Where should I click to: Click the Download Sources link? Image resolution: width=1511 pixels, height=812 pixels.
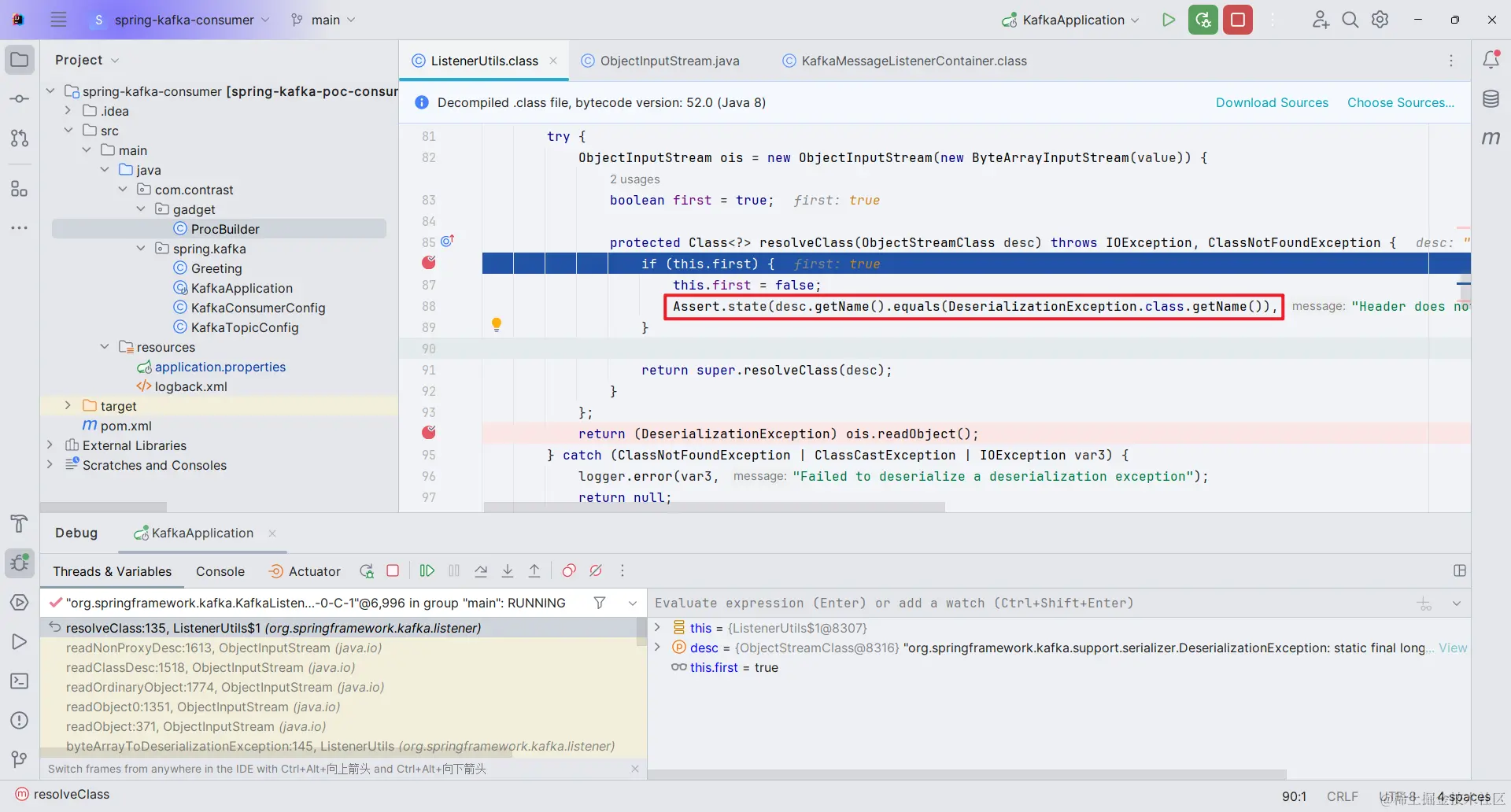tap(1272, 102)
